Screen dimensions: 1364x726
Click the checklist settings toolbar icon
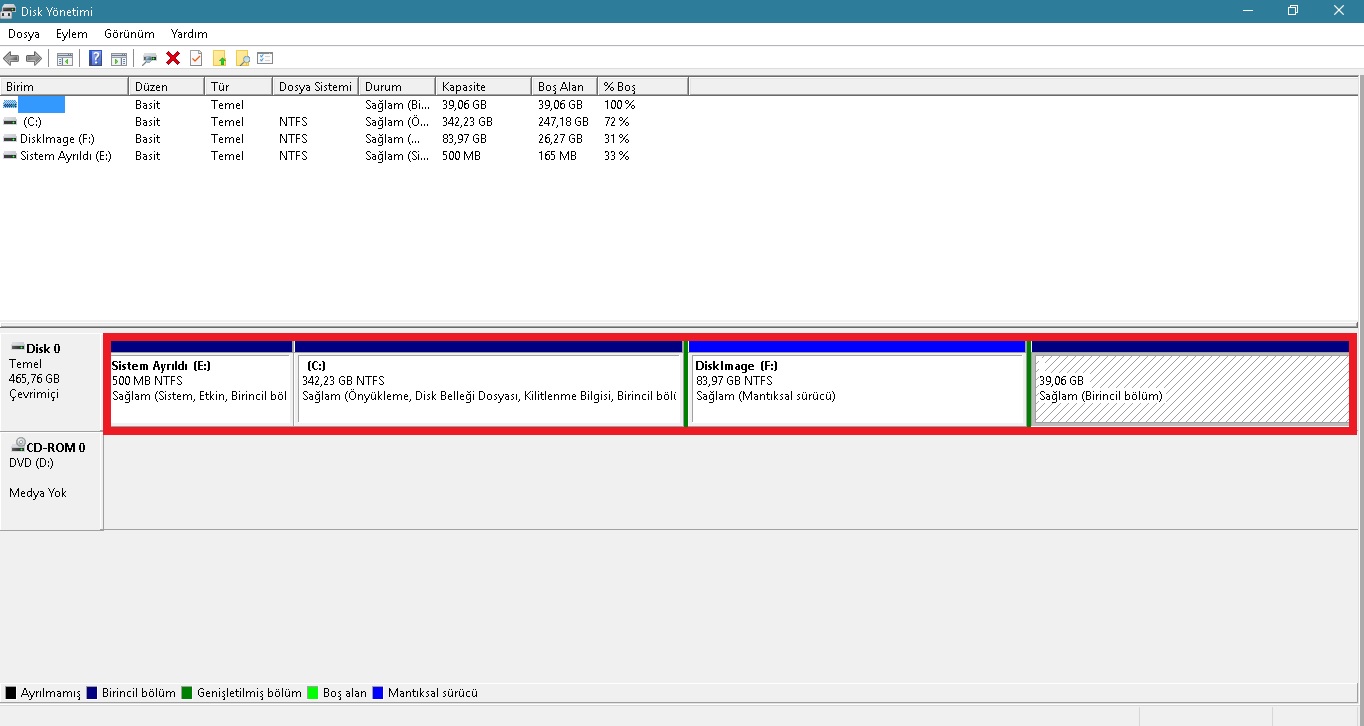pos(265,58)
